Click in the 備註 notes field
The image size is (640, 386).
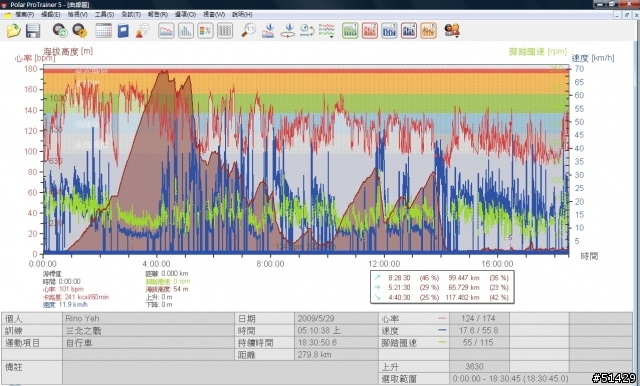point(220,373)
